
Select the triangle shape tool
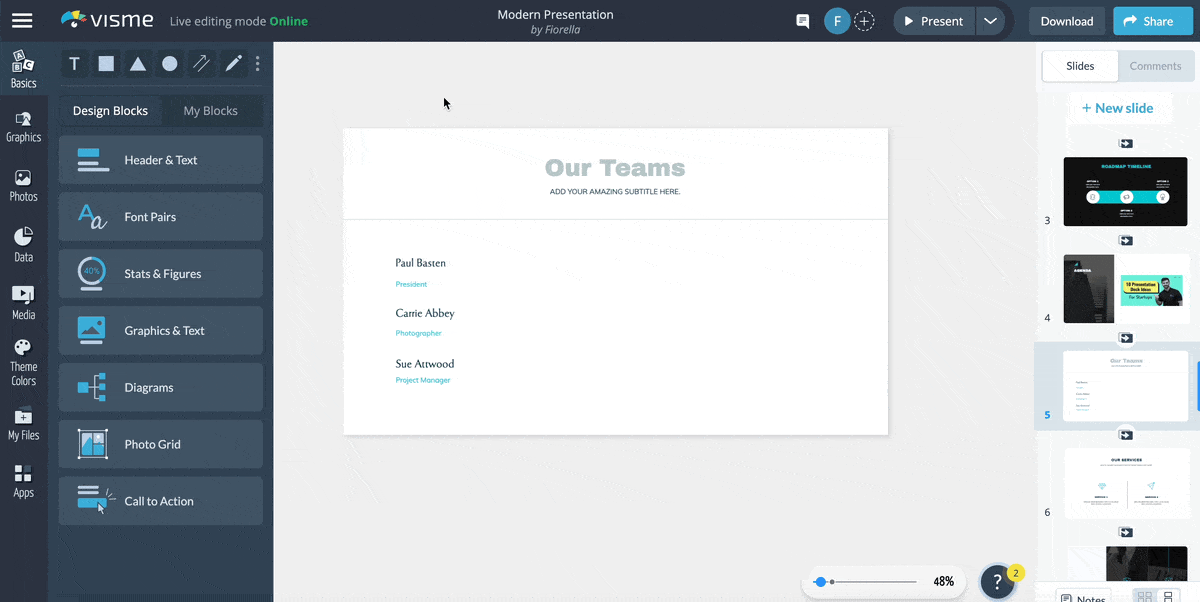click(138, 64)
